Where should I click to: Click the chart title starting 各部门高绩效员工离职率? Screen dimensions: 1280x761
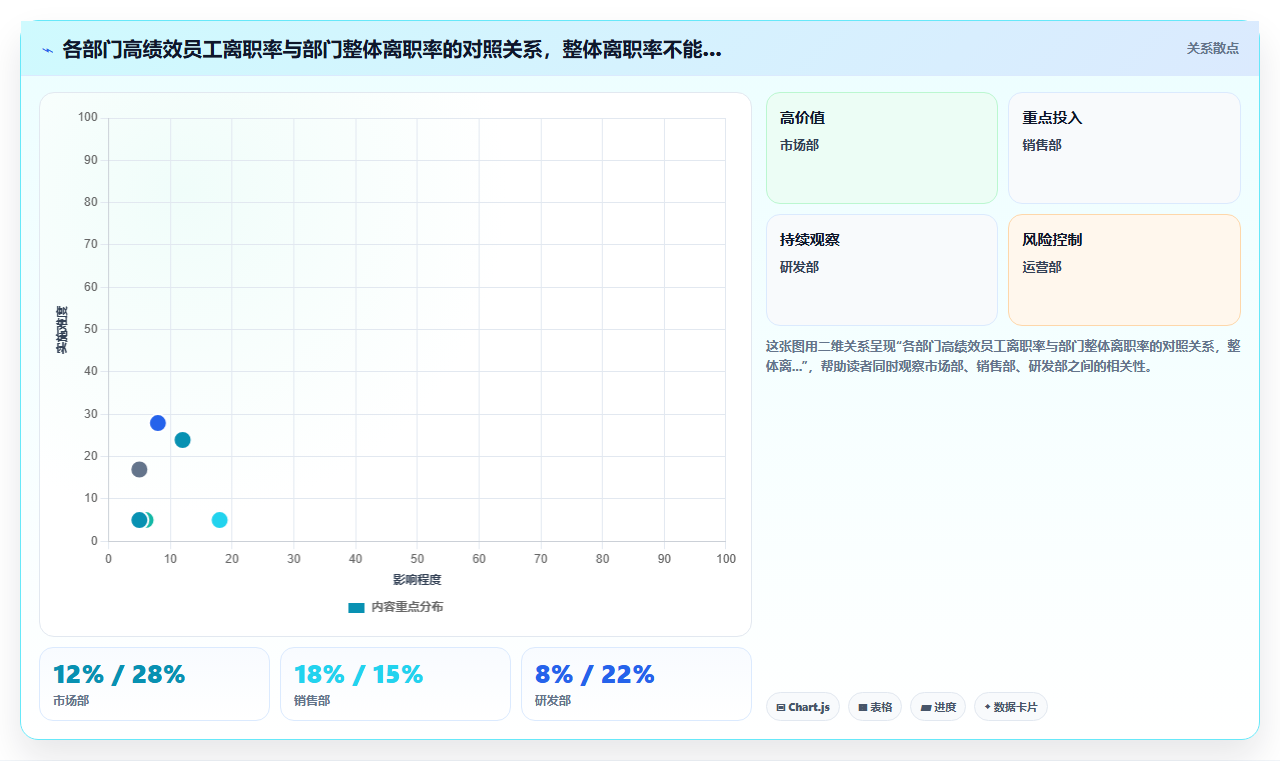392,50
